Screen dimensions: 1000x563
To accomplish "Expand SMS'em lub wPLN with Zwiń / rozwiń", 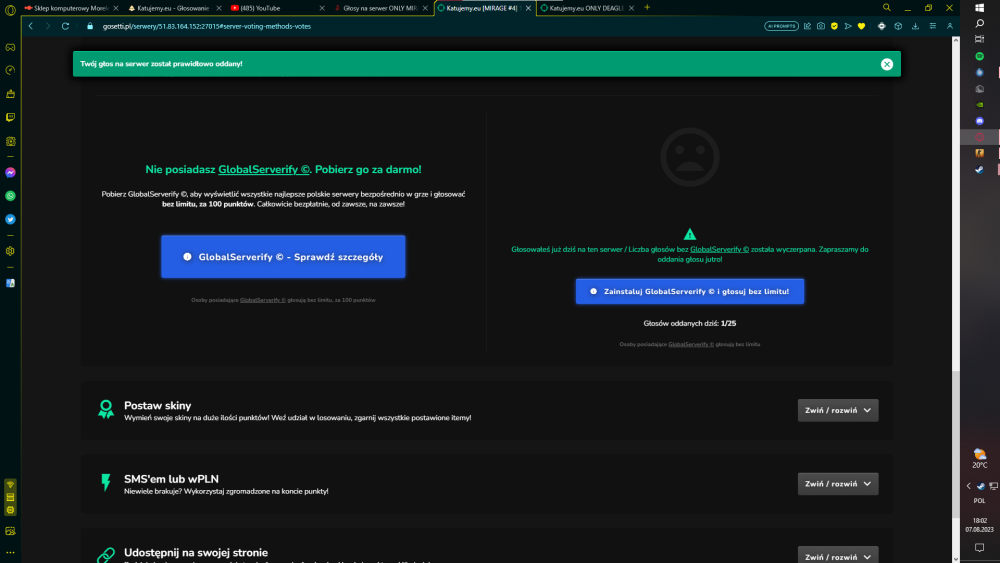I will (837, 483).
